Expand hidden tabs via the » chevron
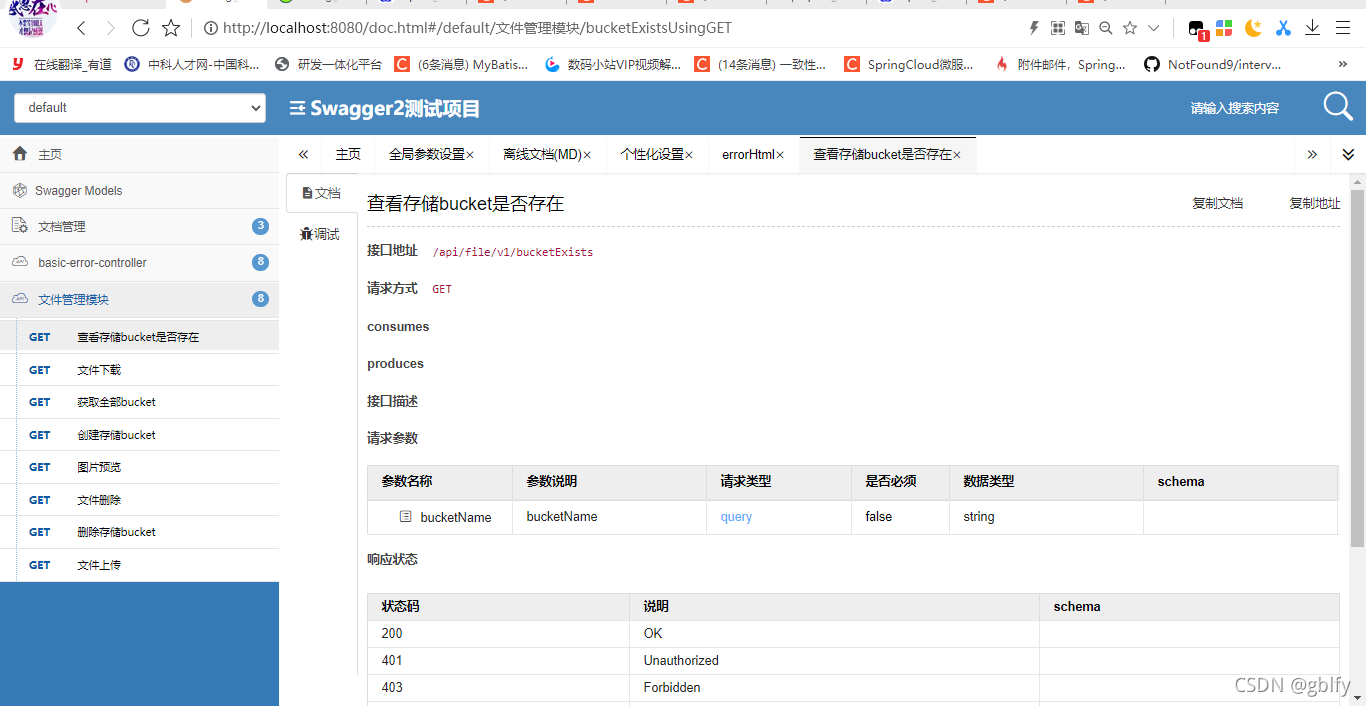Screen dimensions: 1366x706 click(x=1312, y=154)
